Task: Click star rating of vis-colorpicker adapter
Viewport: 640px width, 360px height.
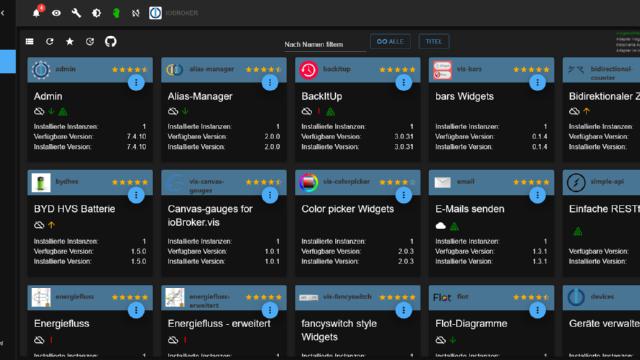Action: click(x=398, y=182)
